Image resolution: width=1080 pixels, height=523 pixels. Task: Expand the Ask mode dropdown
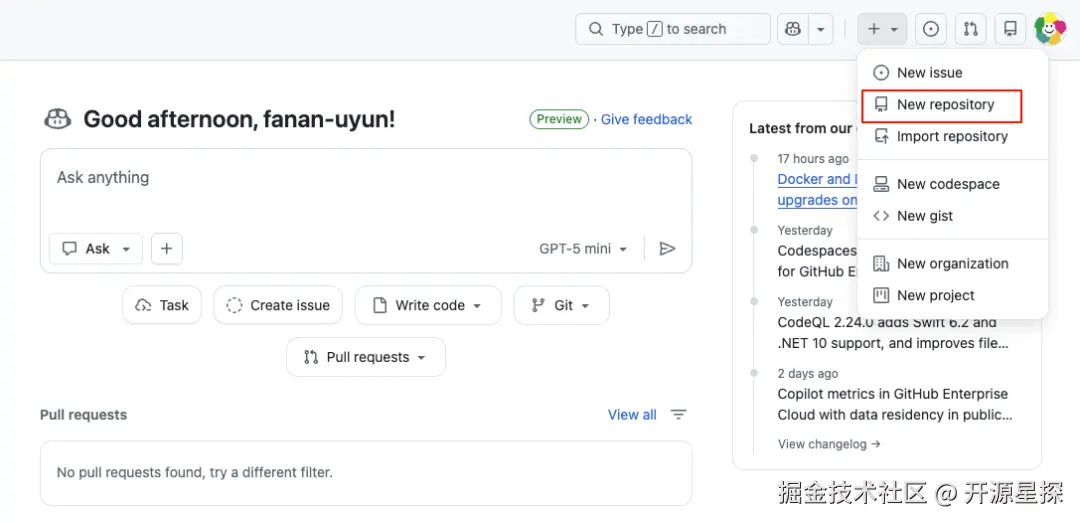coord(97,249)
